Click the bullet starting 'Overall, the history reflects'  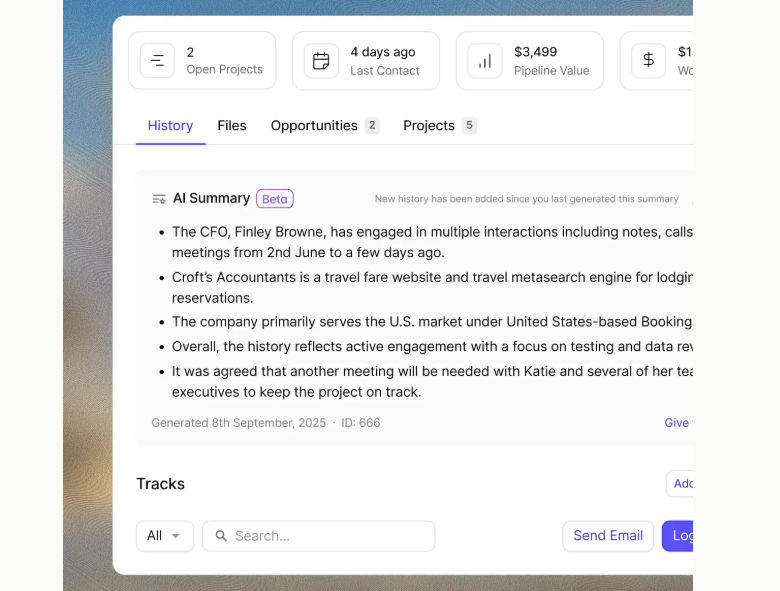(432, 346)
